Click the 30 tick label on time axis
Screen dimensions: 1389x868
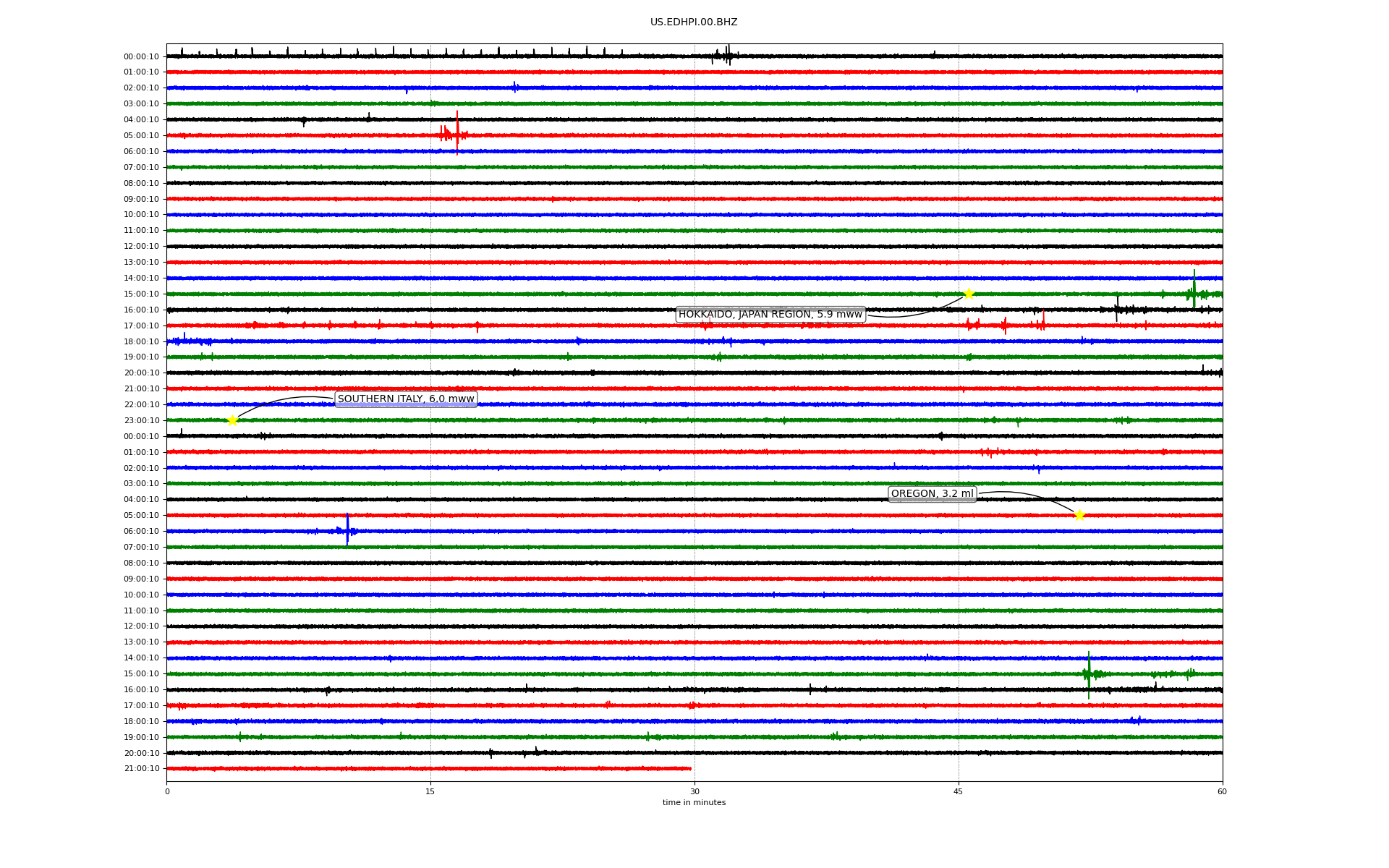tap(694, 791)
